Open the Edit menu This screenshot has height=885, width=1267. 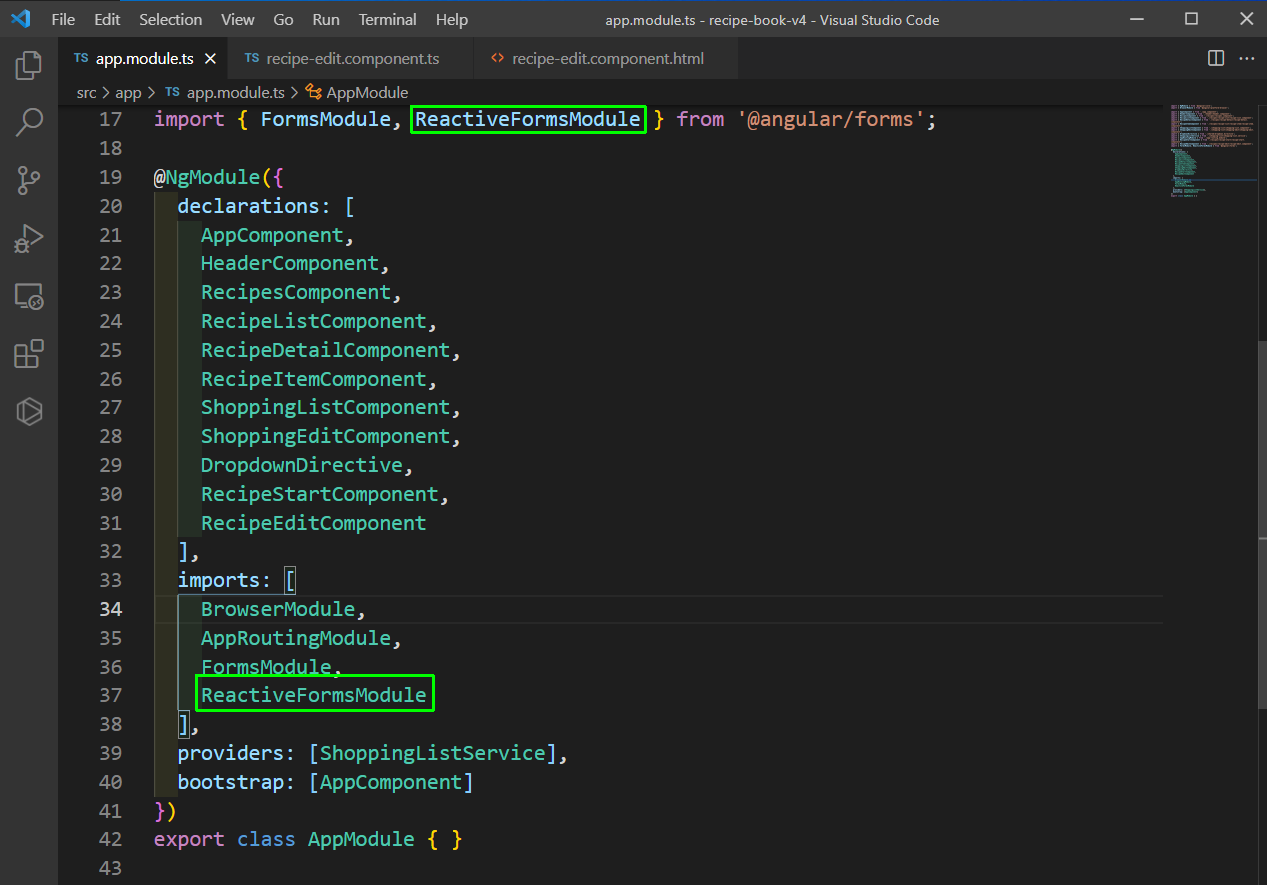(x=107, y=19)
